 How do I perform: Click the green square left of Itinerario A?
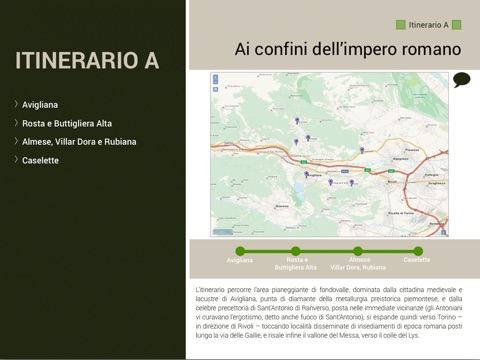[x=400, y=25]
